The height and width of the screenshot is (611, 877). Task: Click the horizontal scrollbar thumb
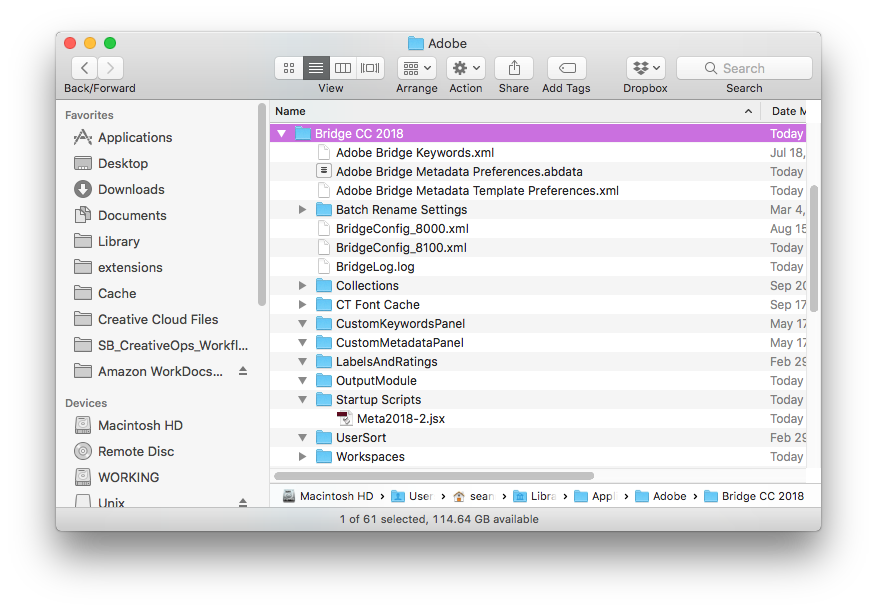(x=434, y=476)
